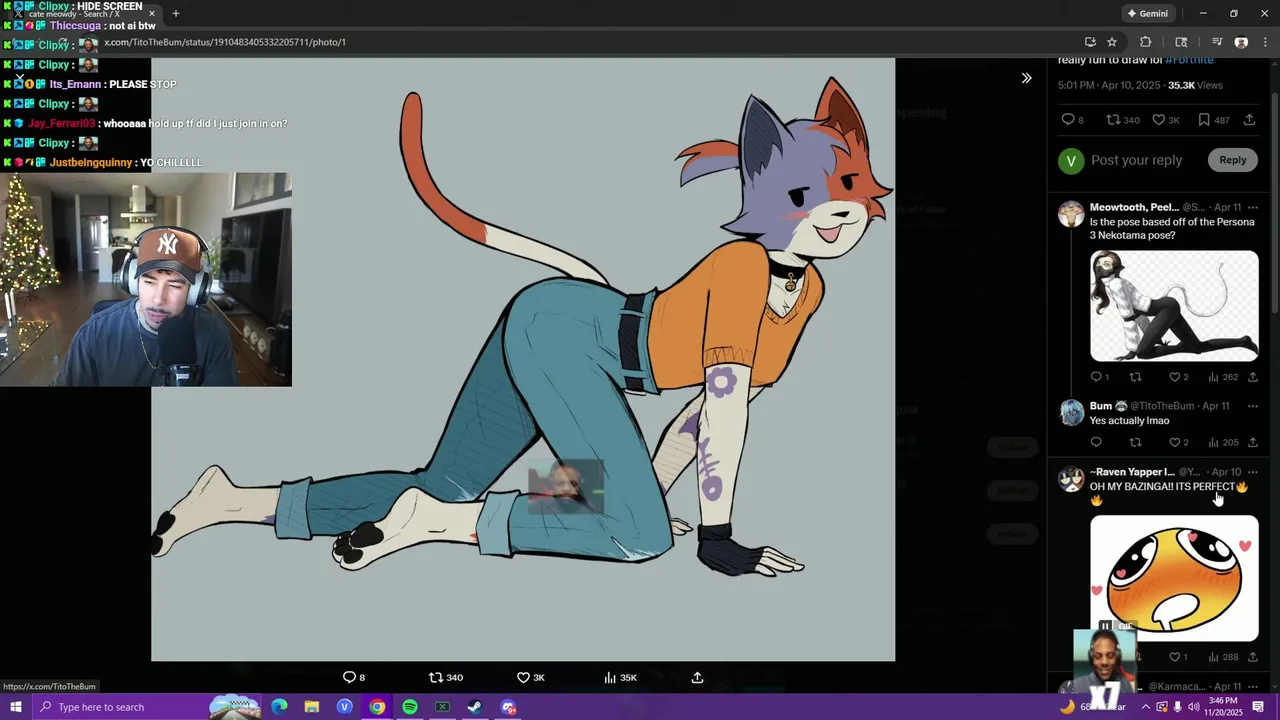View analytics for Meowtooth's comment (262)
The width and height of the screenshot is (1280, 720).
tap(1222, 377)
